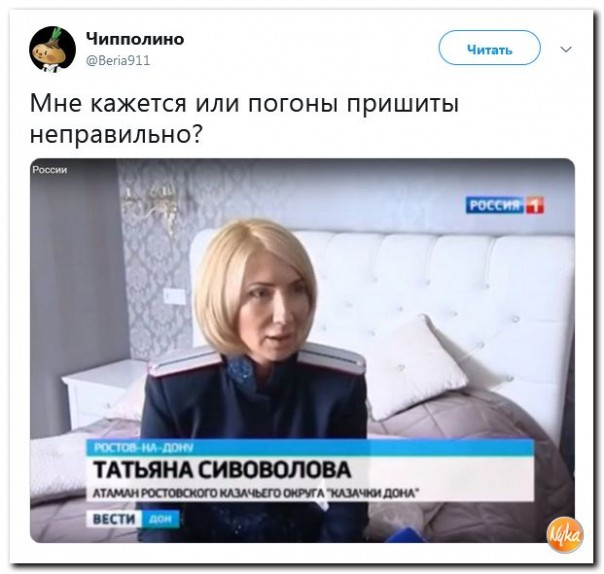Click the Россия 1 channel logo

point(505,205)
